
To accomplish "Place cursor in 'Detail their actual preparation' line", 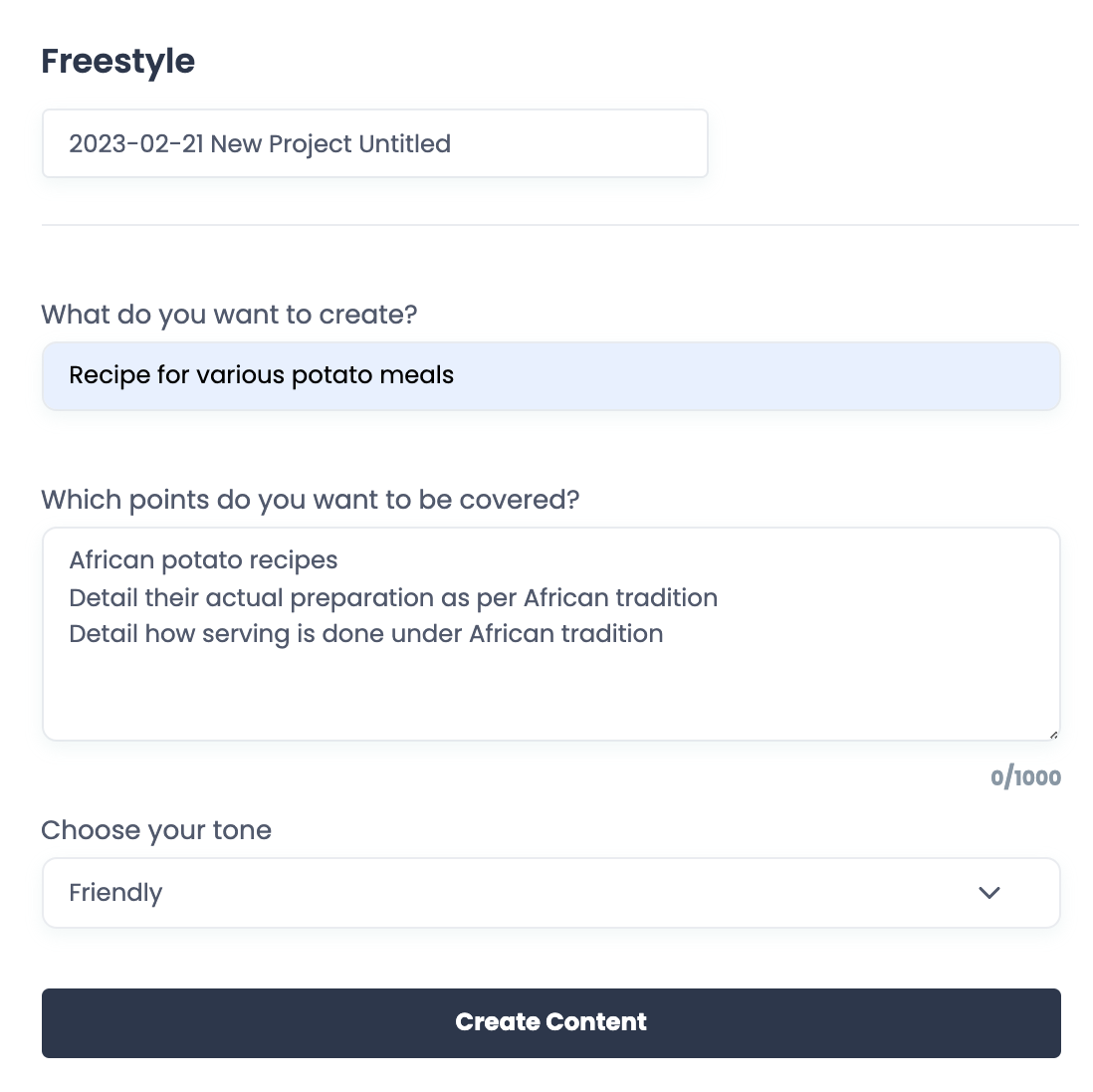I will (392, 598).
